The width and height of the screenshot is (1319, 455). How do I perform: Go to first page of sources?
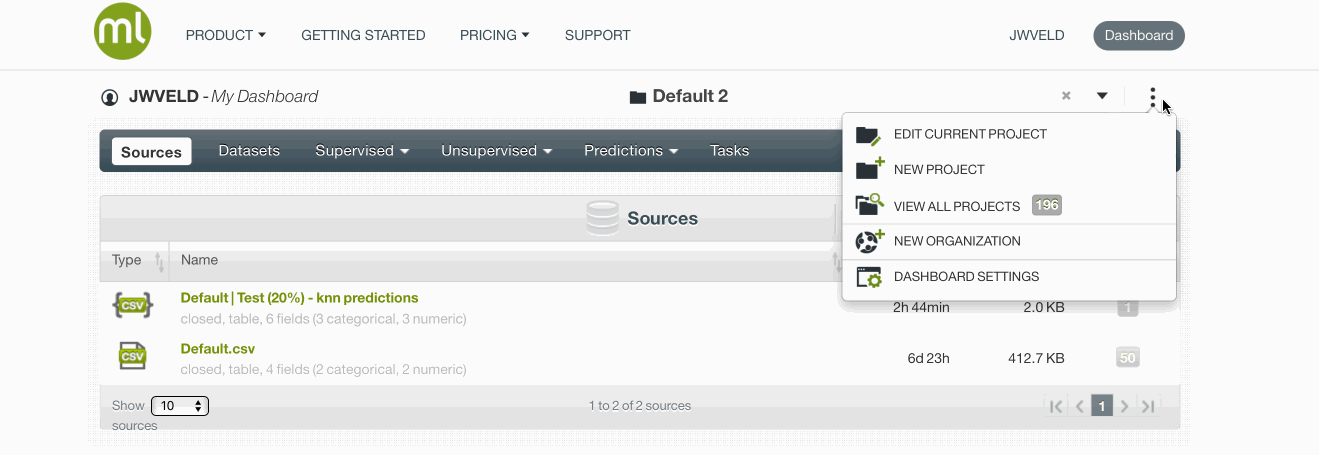coord(1055,406)
